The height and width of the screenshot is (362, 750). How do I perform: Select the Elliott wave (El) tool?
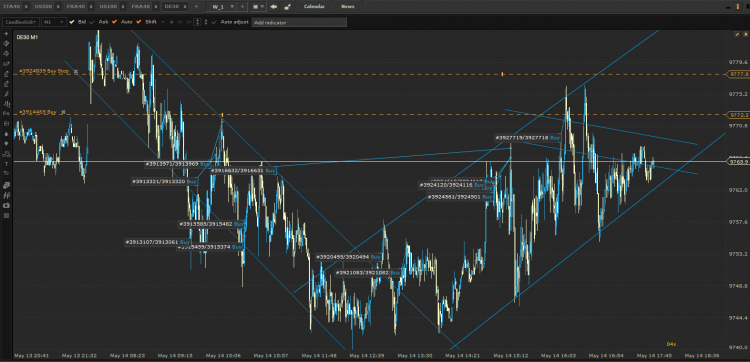6,123
